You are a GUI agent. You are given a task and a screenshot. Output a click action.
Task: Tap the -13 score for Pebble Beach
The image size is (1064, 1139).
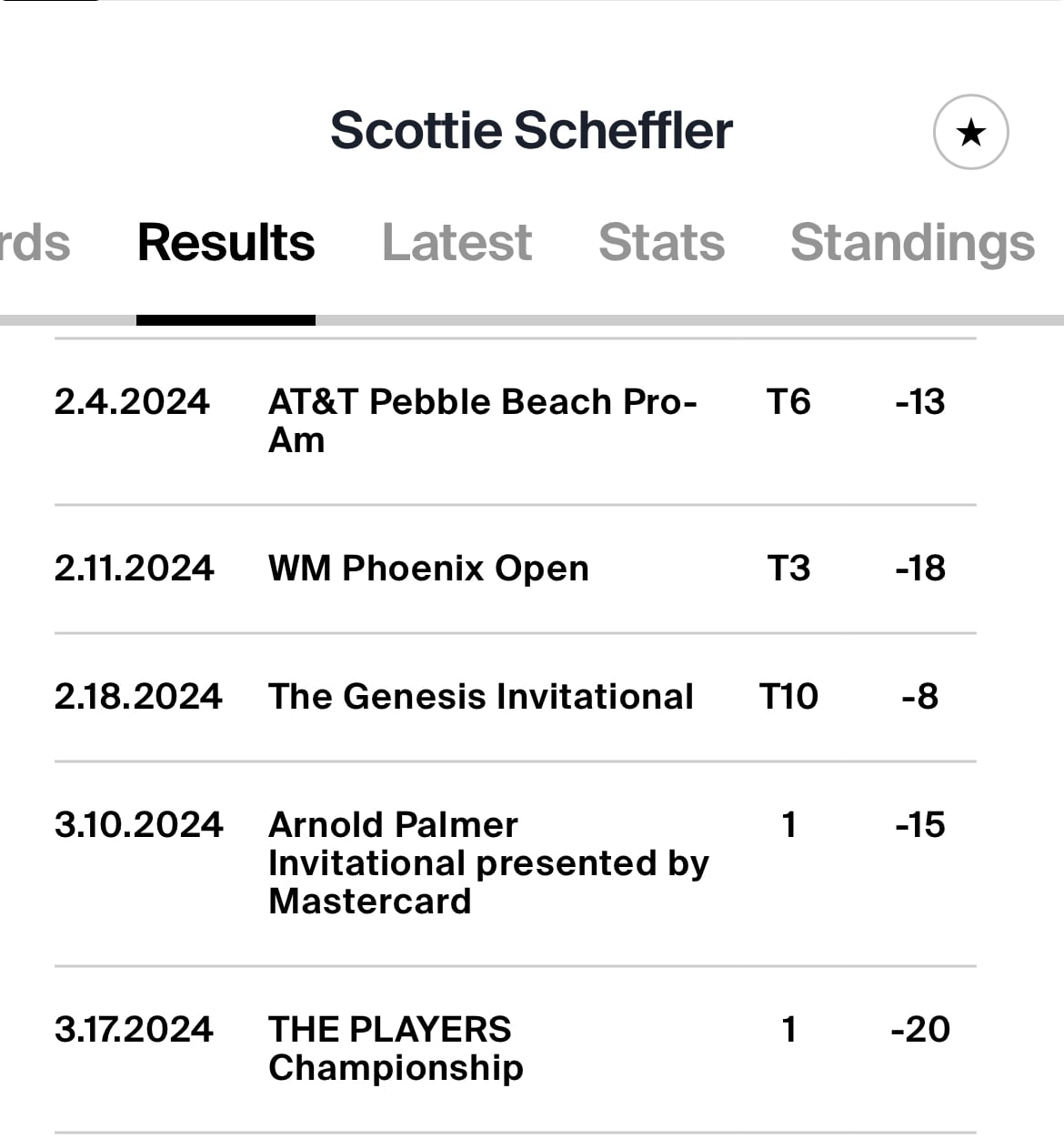click(x=920, y=402)
